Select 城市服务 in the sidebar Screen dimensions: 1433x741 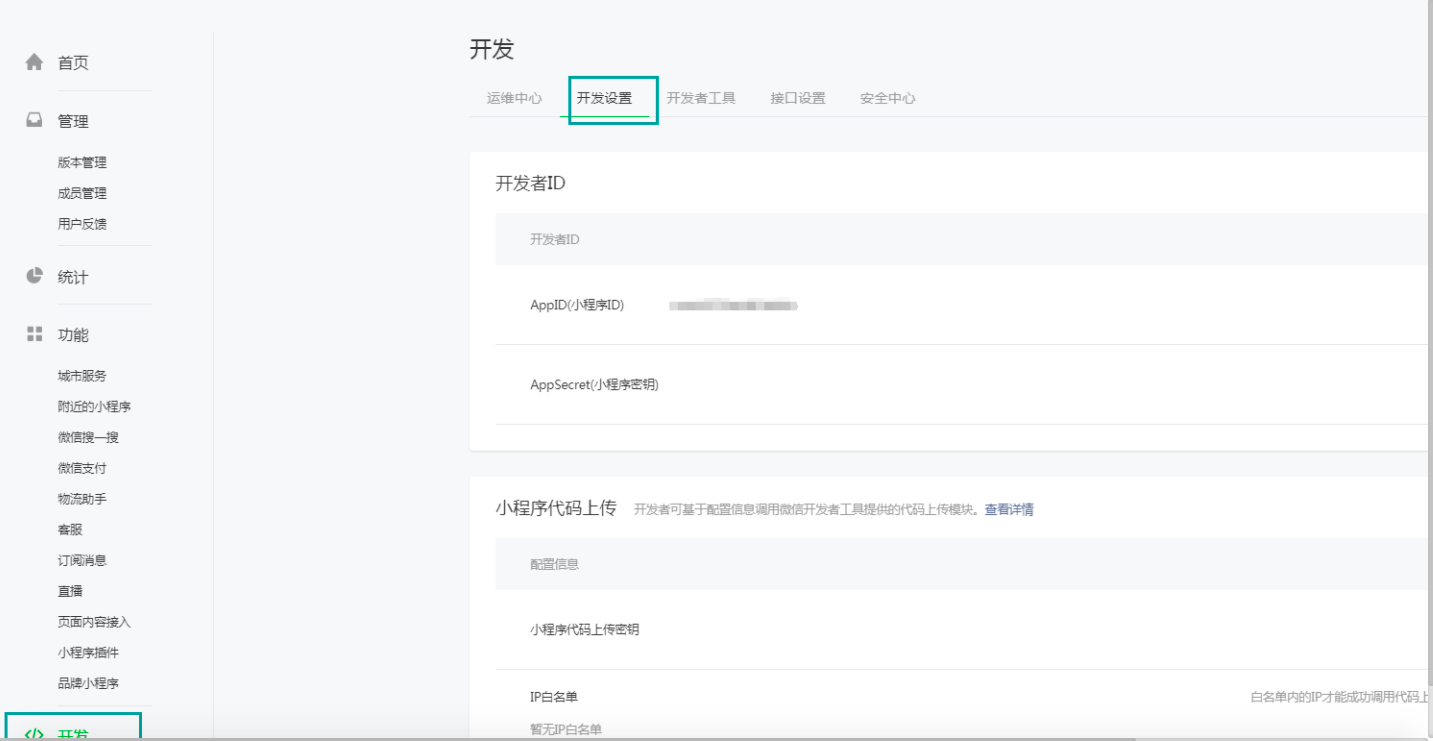(x=82, y=376)
